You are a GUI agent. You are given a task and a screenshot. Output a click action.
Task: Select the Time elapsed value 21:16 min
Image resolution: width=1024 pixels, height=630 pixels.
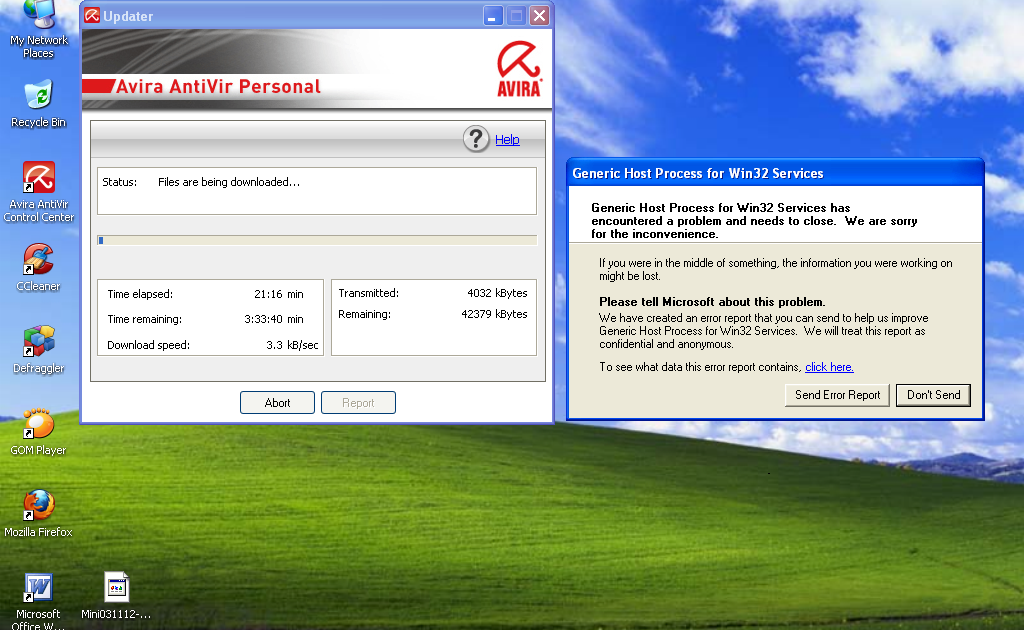(279, 294)
